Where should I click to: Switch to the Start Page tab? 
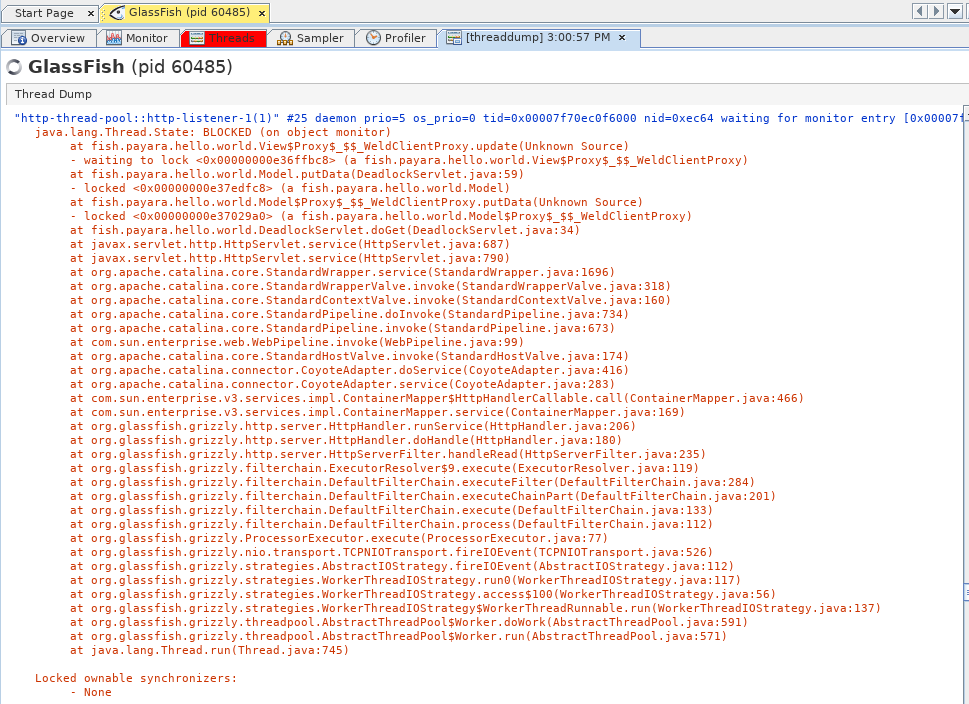tap(44, 13)
